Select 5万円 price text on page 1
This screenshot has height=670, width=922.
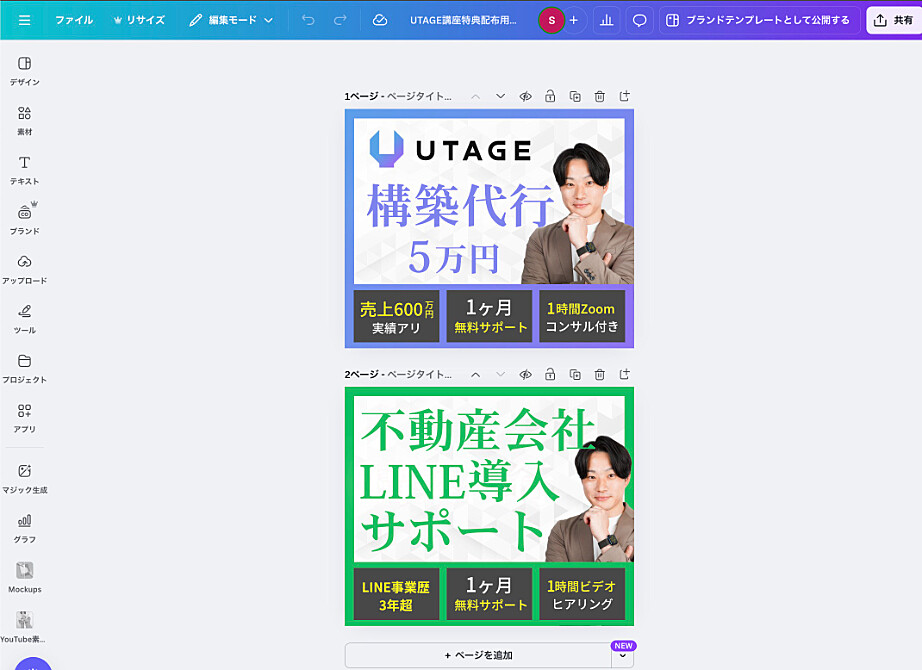pyautogui.click(x=453, y=257)
